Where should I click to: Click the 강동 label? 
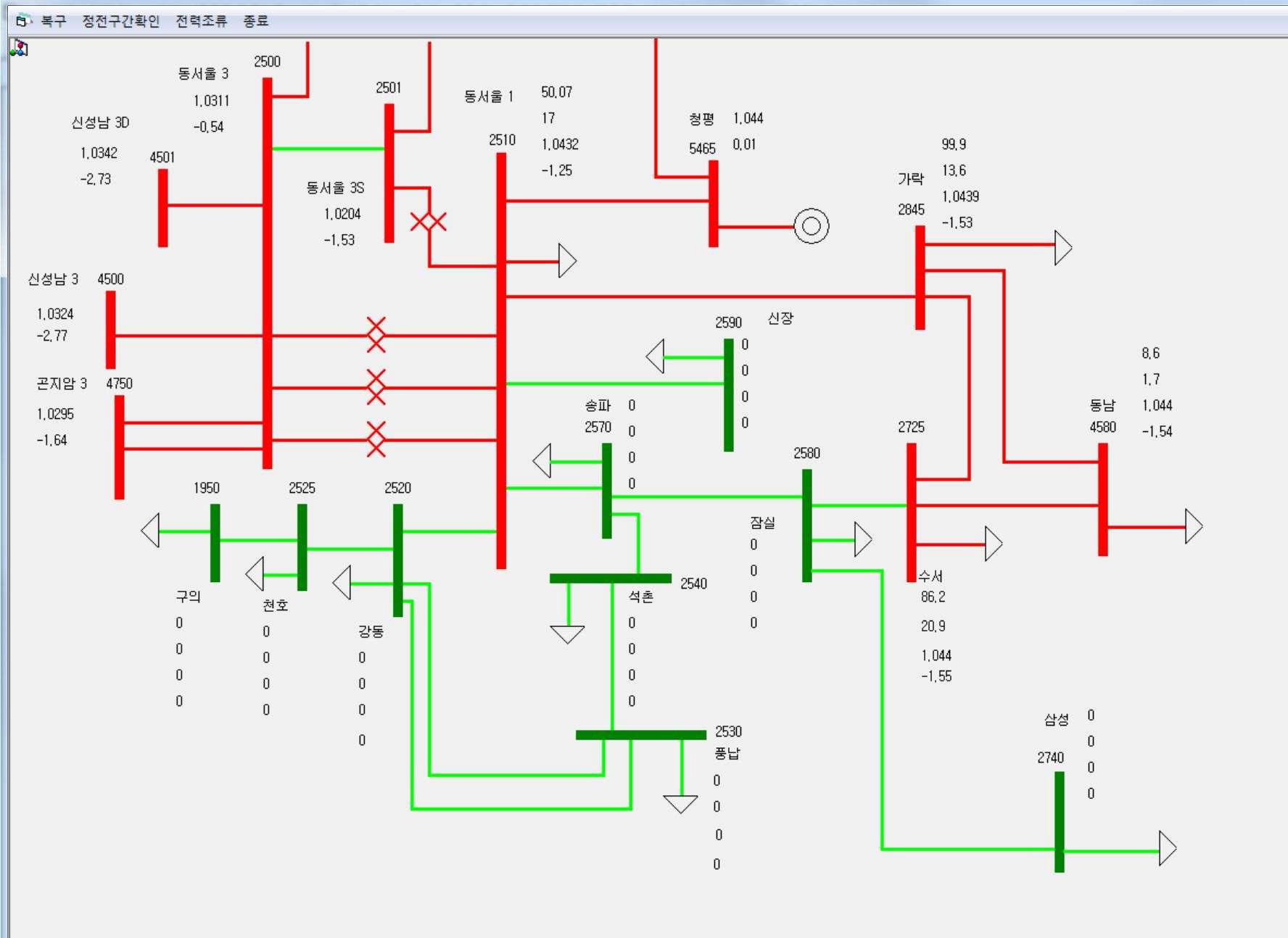point(371,631)
